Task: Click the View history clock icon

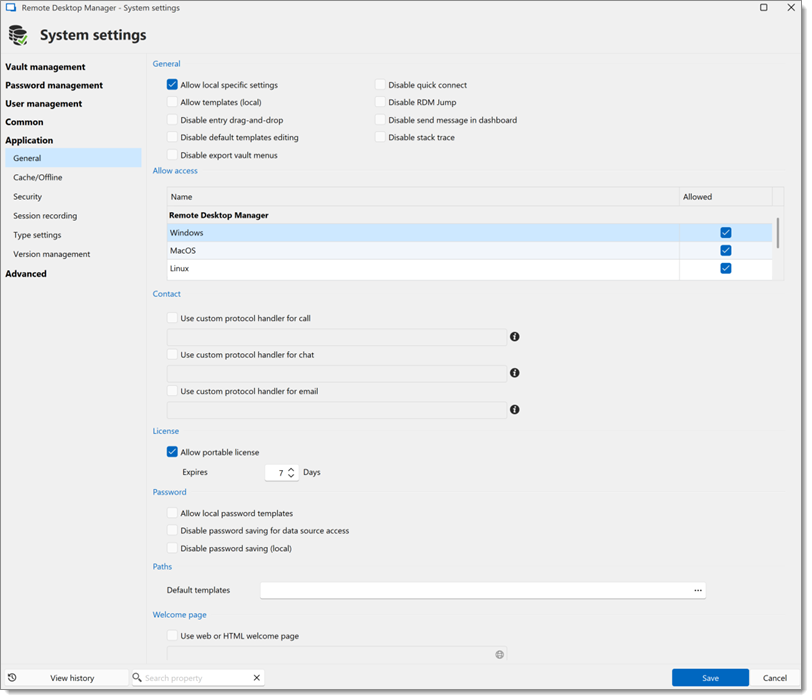Action: coord(12,678)
